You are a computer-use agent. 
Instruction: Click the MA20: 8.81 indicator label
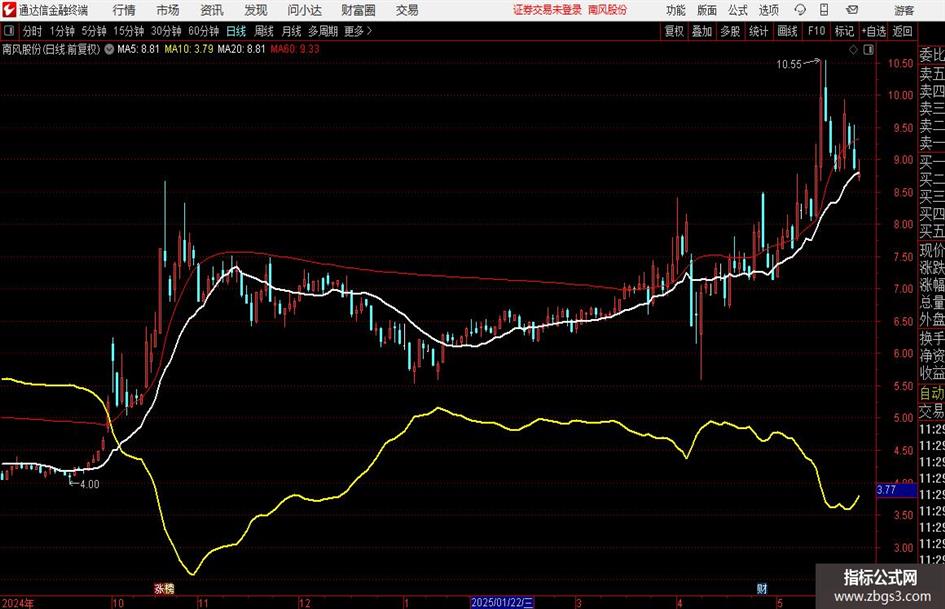pyautogui.click(x=241, y=49)
